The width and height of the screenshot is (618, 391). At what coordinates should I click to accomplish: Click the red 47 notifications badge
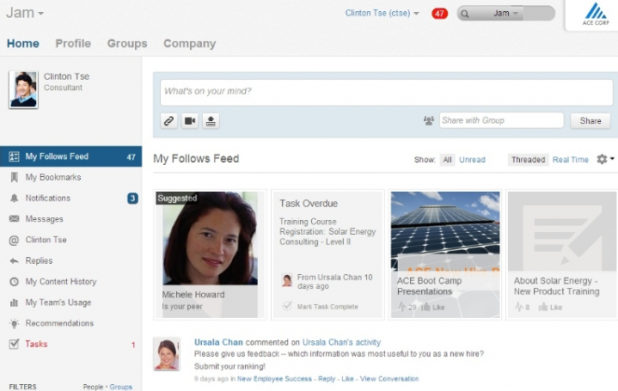pyautogui.click(x=439, y=13)
